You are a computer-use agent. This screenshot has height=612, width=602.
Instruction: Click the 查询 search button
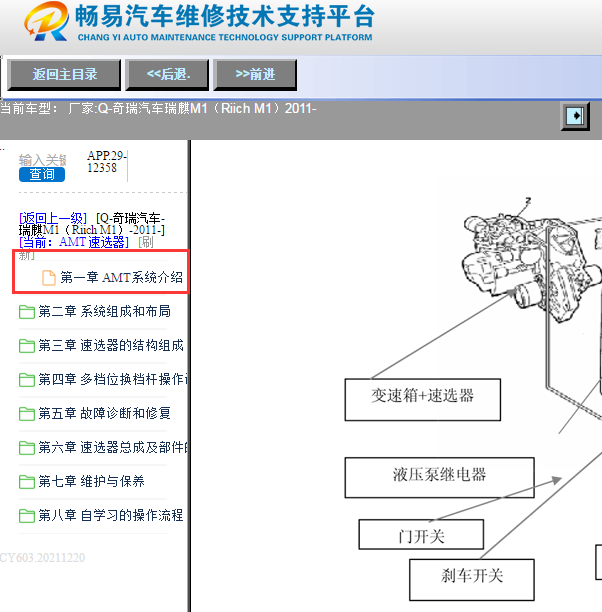(x=42, y=174)
